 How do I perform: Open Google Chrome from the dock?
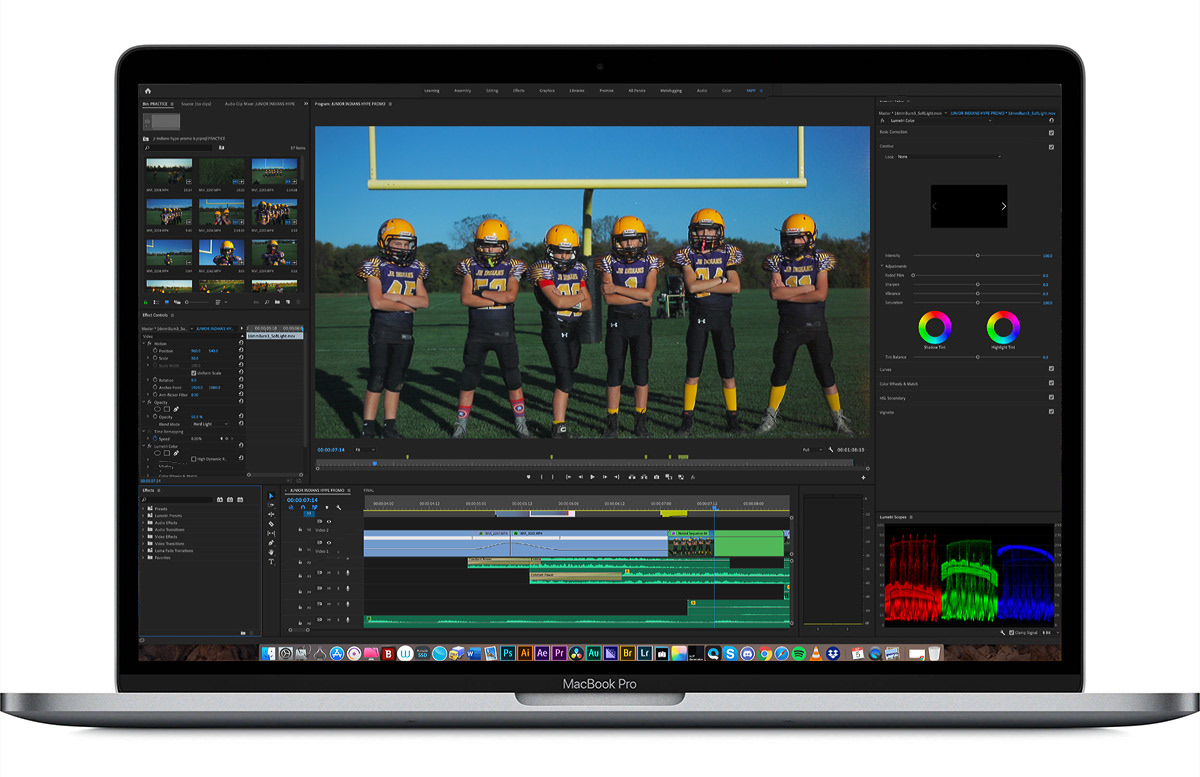(x=765, y=652)
